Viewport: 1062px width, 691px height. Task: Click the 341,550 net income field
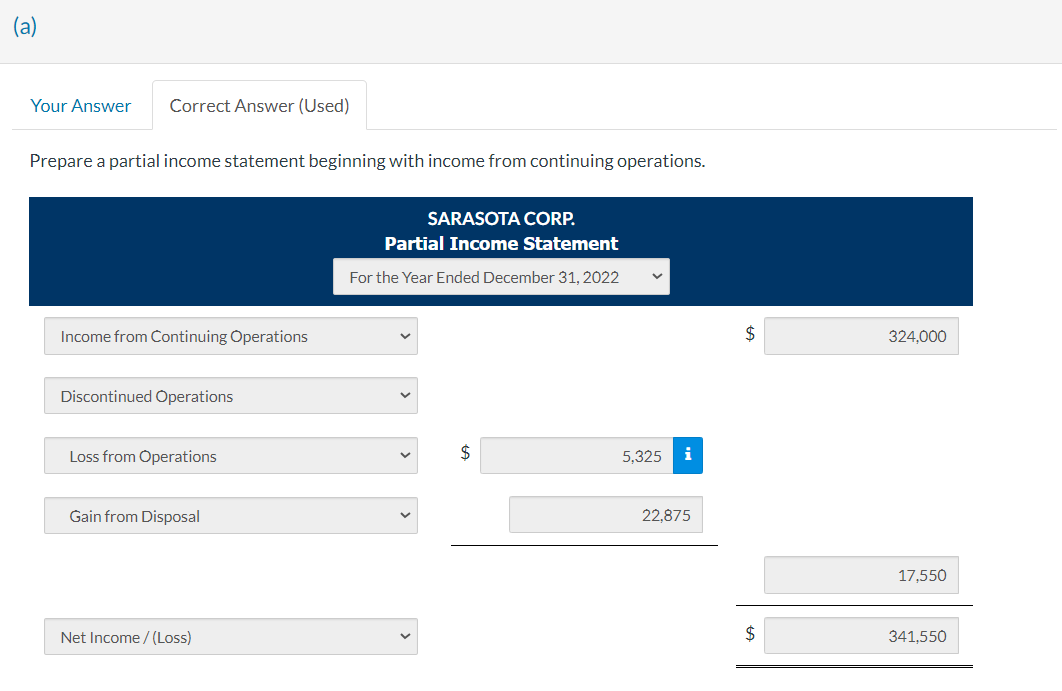pyautogui.click(x=861, y=635)
